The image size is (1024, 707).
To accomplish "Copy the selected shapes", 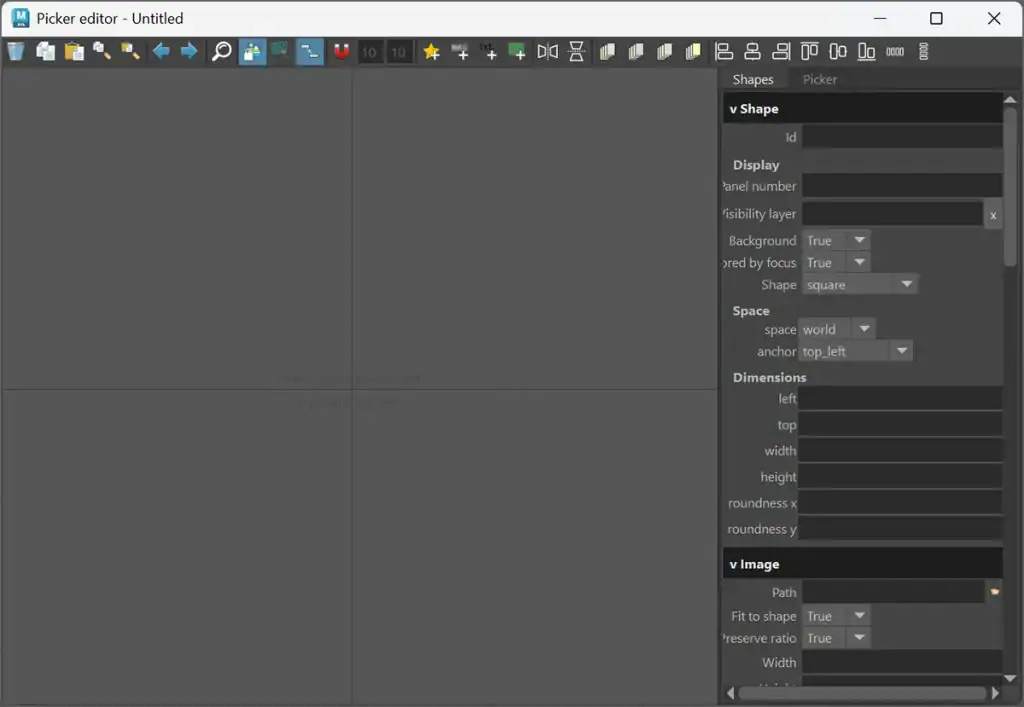I will tap(45, 51).
